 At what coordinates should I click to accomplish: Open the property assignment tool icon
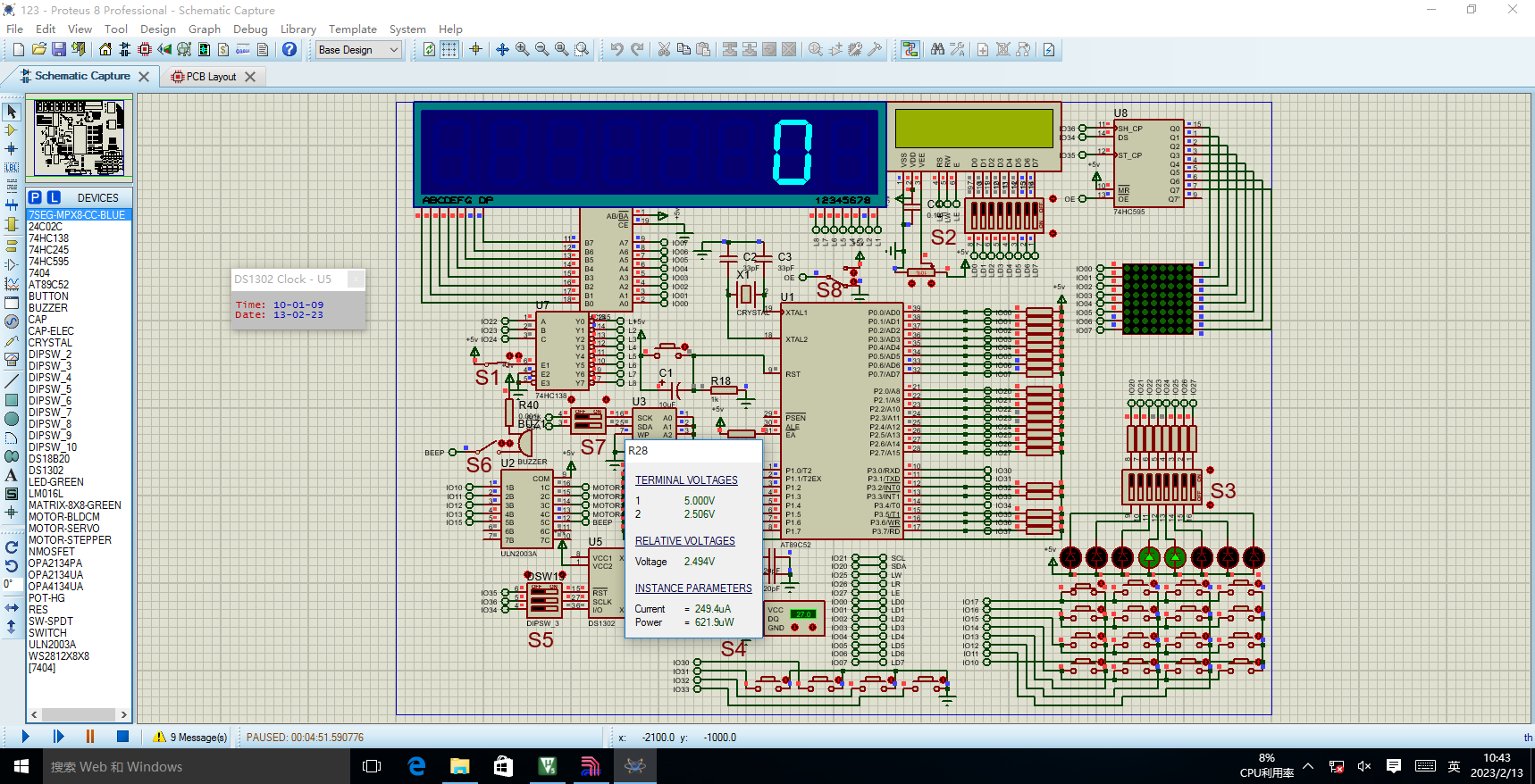(957, 50)
